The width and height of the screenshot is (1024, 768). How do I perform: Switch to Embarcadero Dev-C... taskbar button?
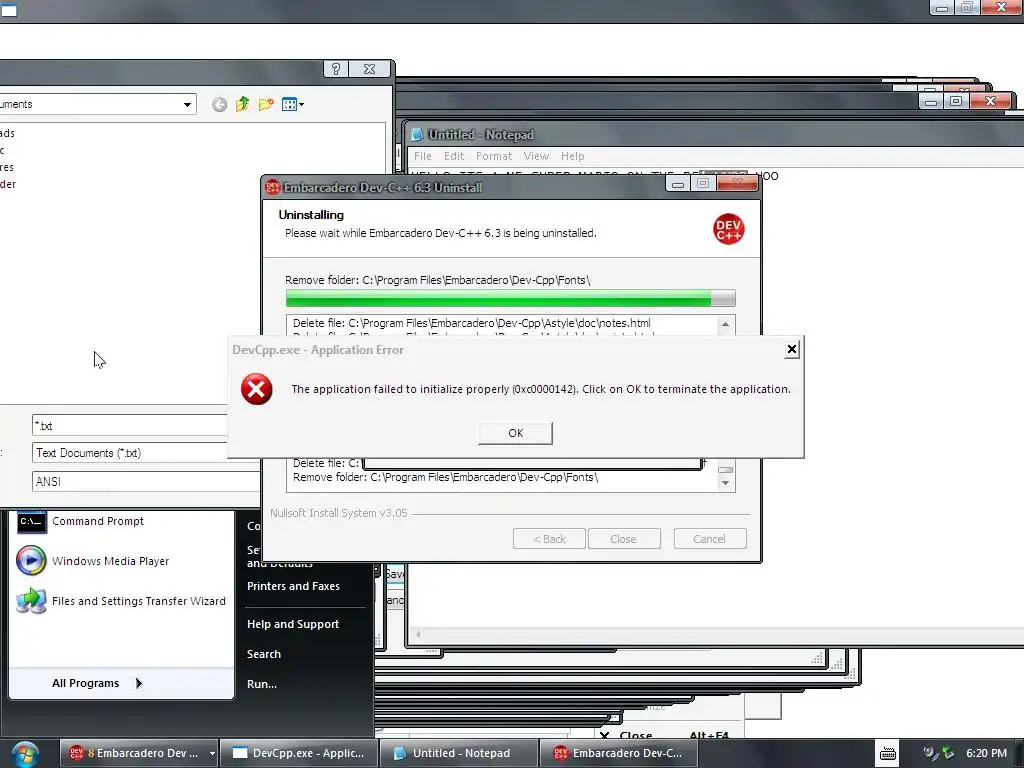point(618,753)
